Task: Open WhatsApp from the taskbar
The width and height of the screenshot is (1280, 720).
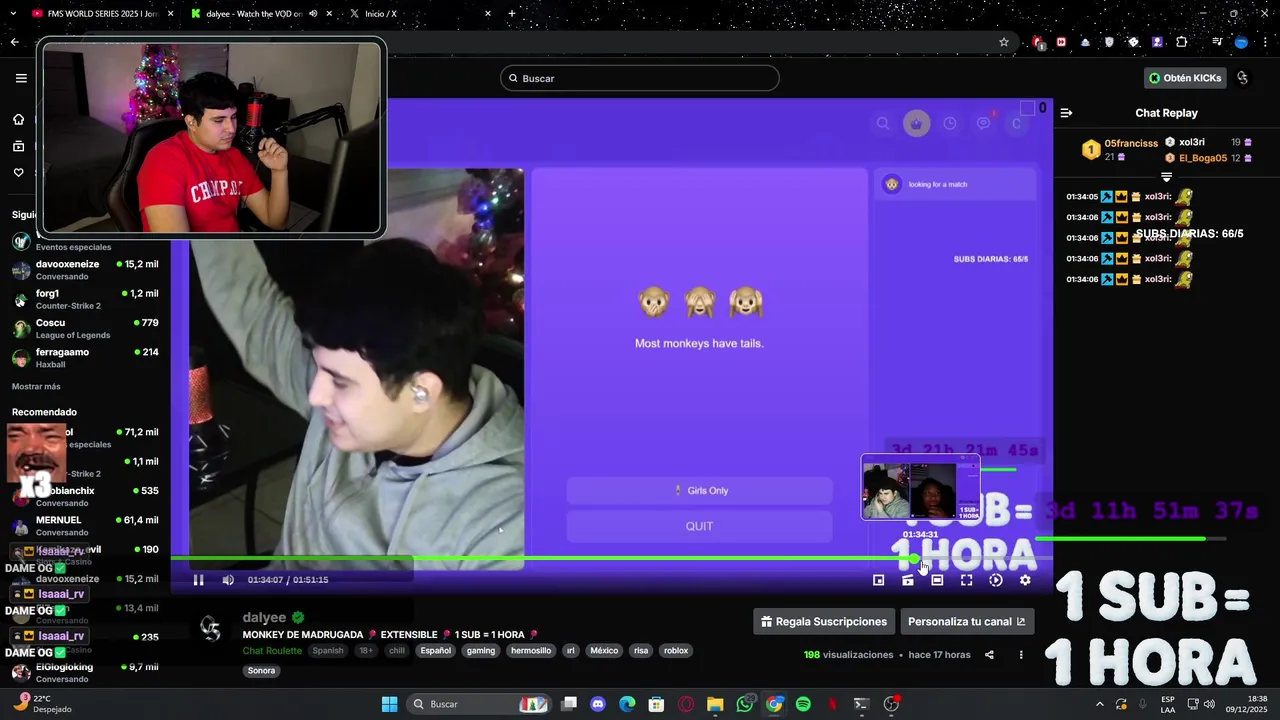Action: [x=745, y=704]
